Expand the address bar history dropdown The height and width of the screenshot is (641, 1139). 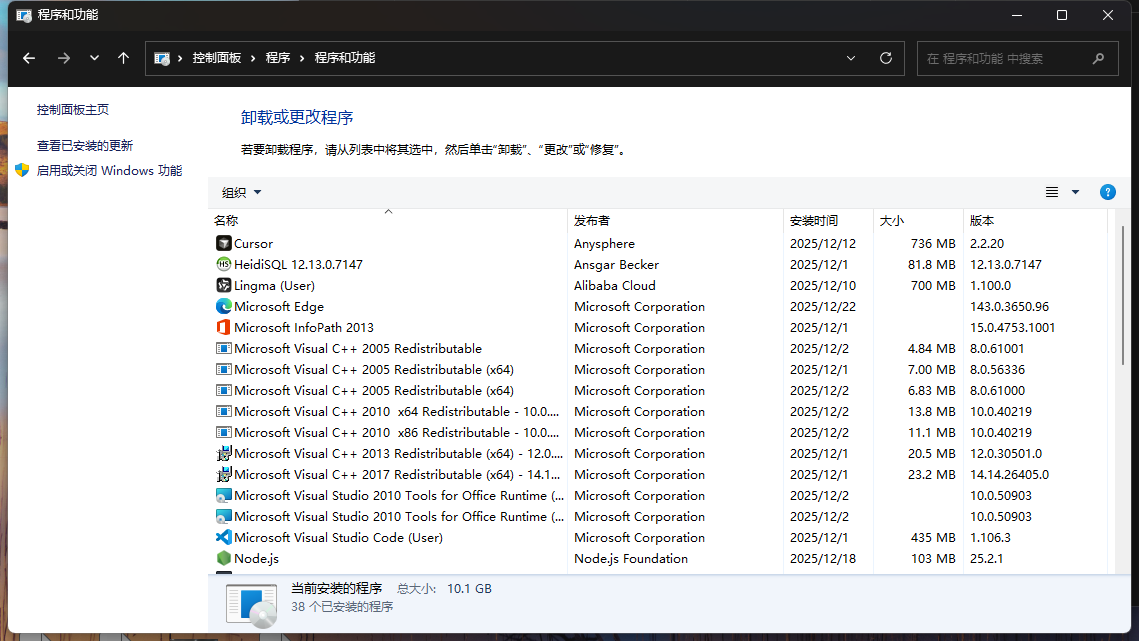[851, 58]
